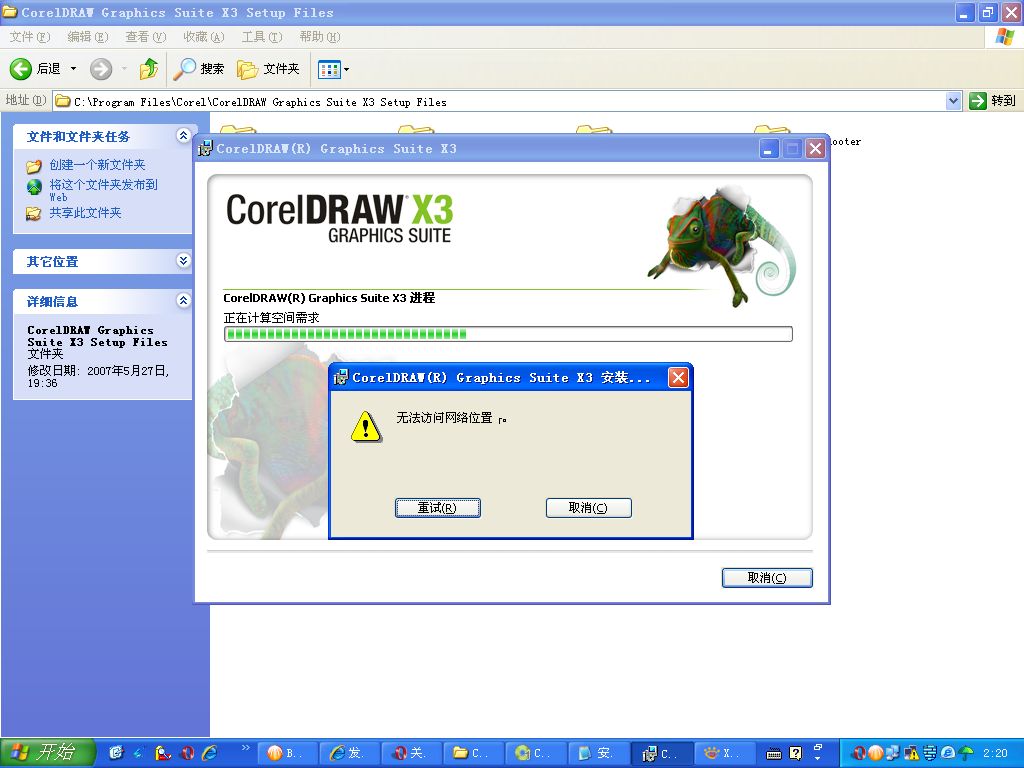
Task: Click the Windows Start (开始) button
Action: click(x=48, y=752)
